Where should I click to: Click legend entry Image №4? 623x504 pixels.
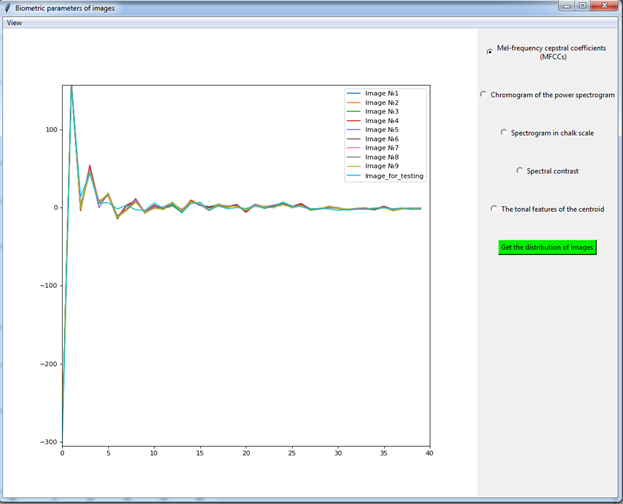(373, 121)
